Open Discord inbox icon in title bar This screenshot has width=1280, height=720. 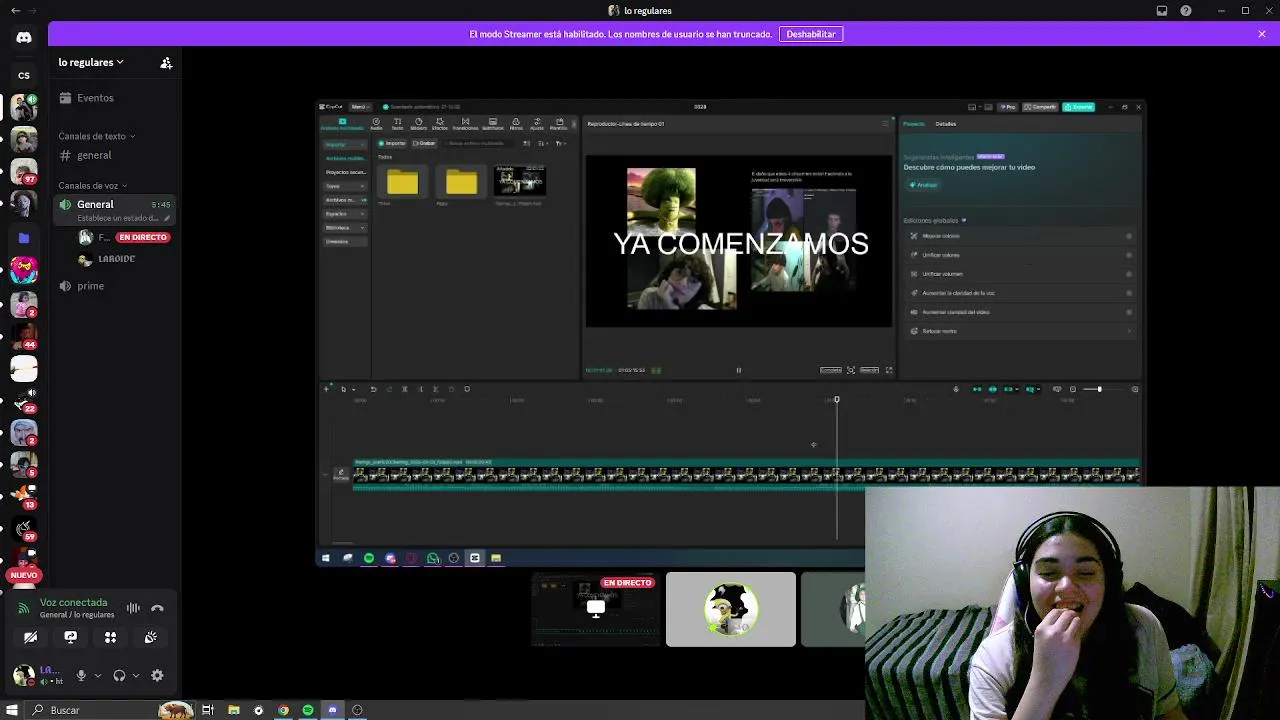click(x=1162, y=11)
